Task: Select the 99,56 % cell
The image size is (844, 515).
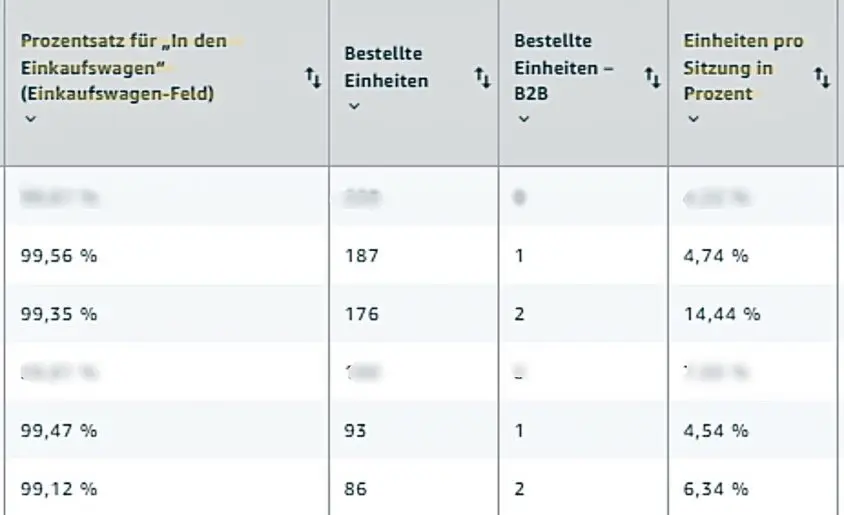Action: (x=59, y=256)
